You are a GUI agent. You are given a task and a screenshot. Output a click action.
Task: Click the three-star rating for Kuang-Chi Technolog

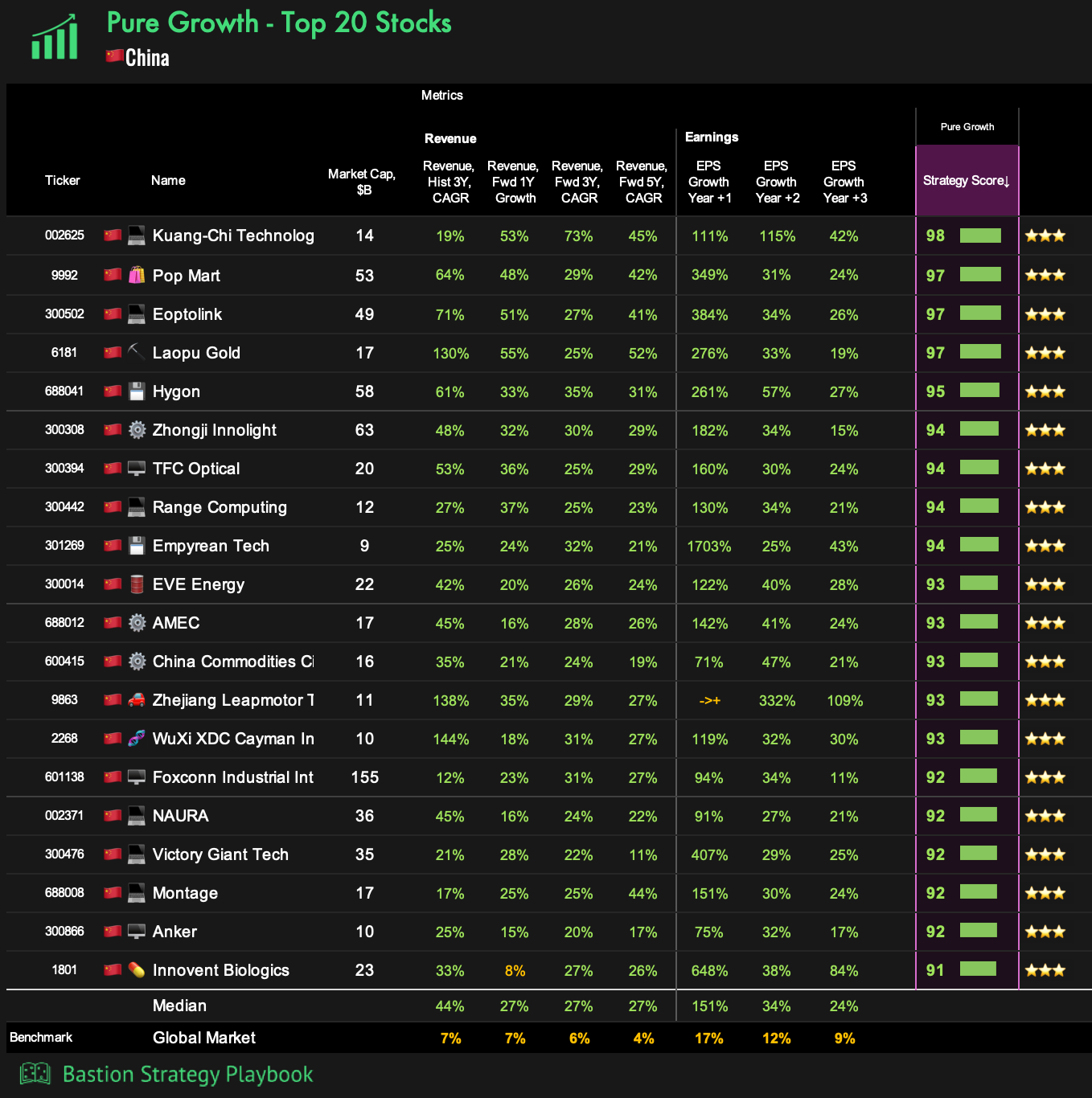coord(1045,236)
